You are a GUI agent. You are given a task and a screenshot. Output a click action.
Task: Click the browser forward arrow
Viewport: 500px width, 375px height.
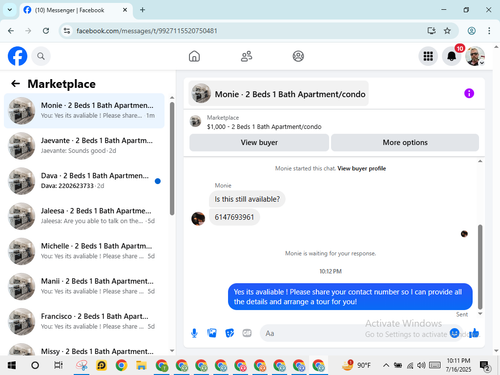coord(28,31)
